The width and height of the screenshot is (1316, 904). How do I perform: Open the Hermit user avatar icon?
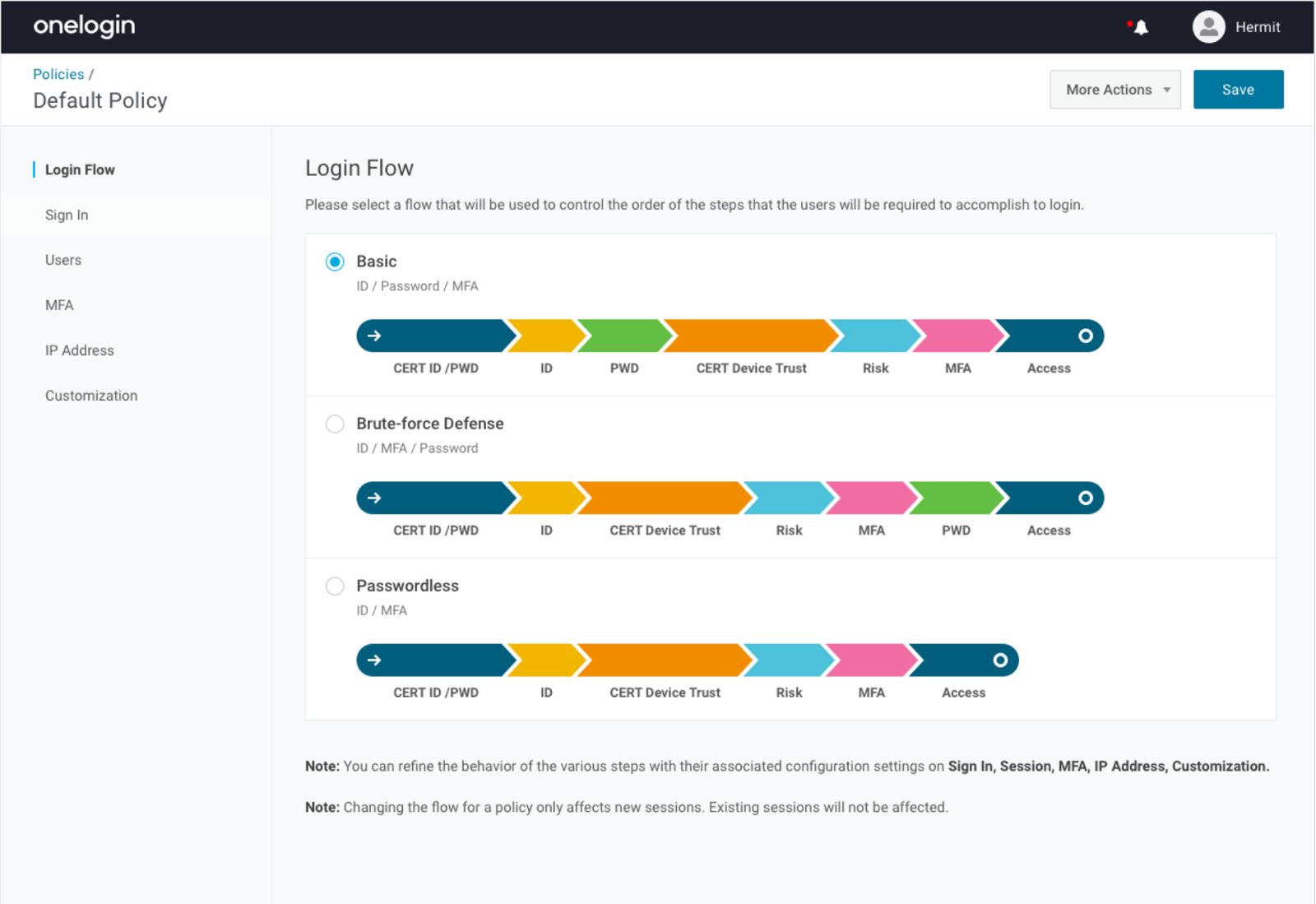coord(1208,27)
